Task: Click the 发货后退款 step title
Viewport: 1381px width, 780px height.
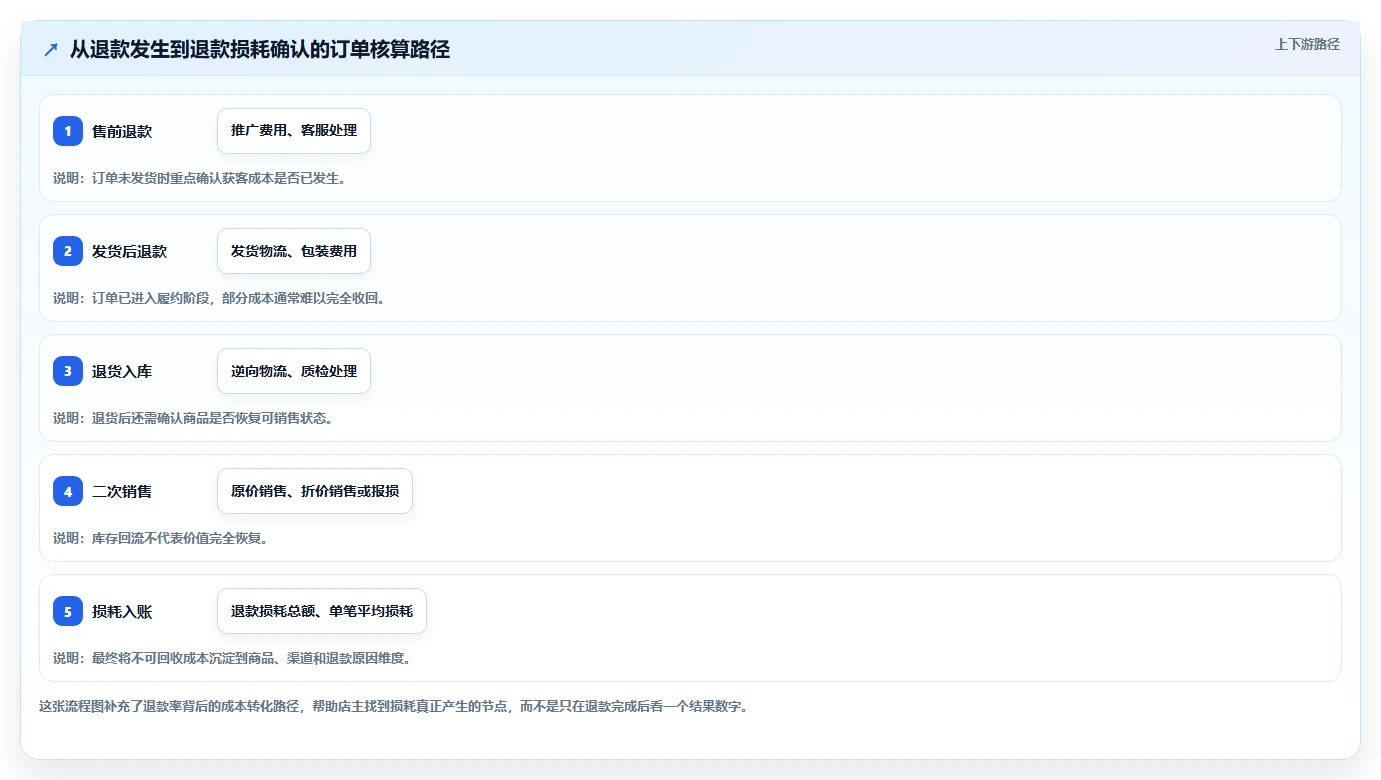Action: (129, 251)
